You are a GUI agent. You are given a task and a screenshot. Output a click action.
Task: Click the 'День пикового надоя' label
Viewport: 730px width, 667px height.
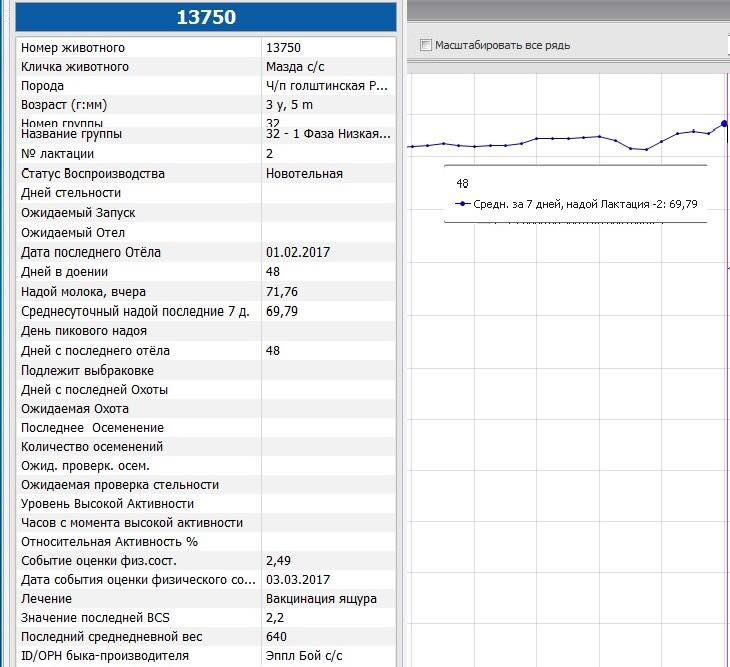84,331
